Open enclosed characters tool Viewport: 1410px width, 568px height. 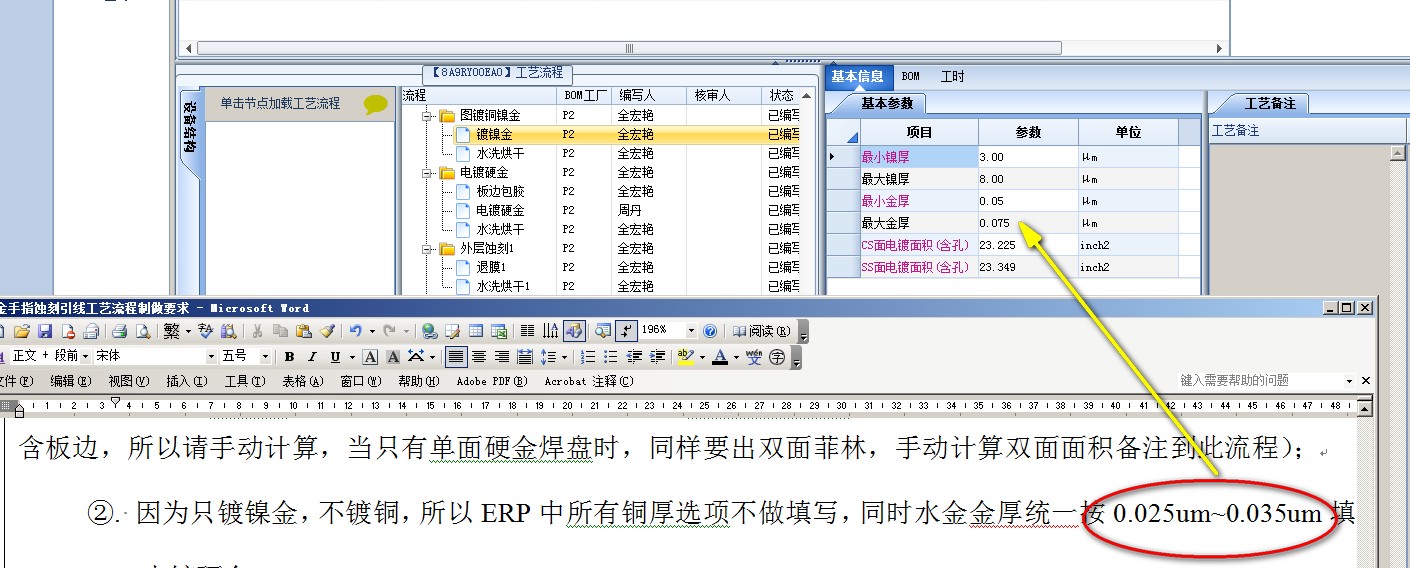[777, 357]
